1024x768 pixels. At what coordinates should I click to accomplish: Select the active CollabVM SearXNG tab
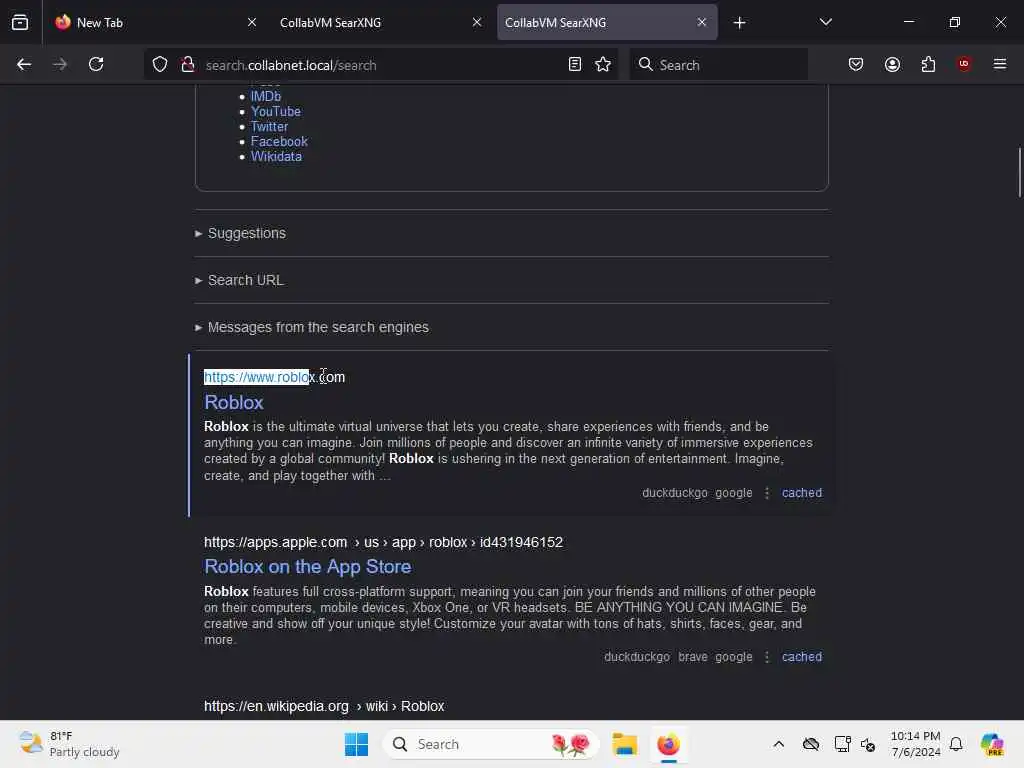607,22
